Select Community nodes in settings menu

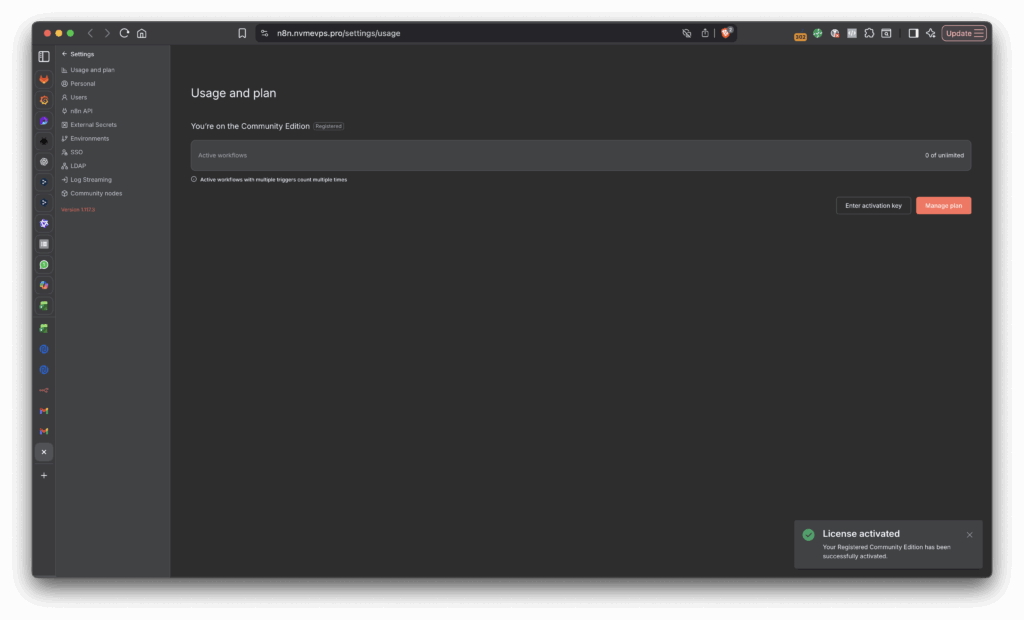pos(95,193)
